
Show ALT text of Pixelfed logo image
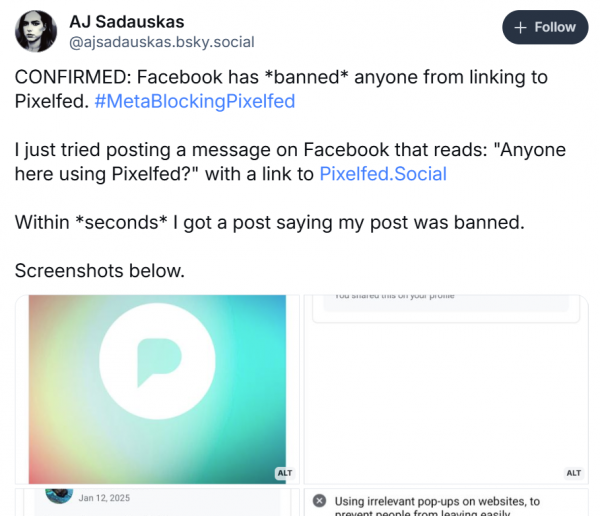[283, 473]
